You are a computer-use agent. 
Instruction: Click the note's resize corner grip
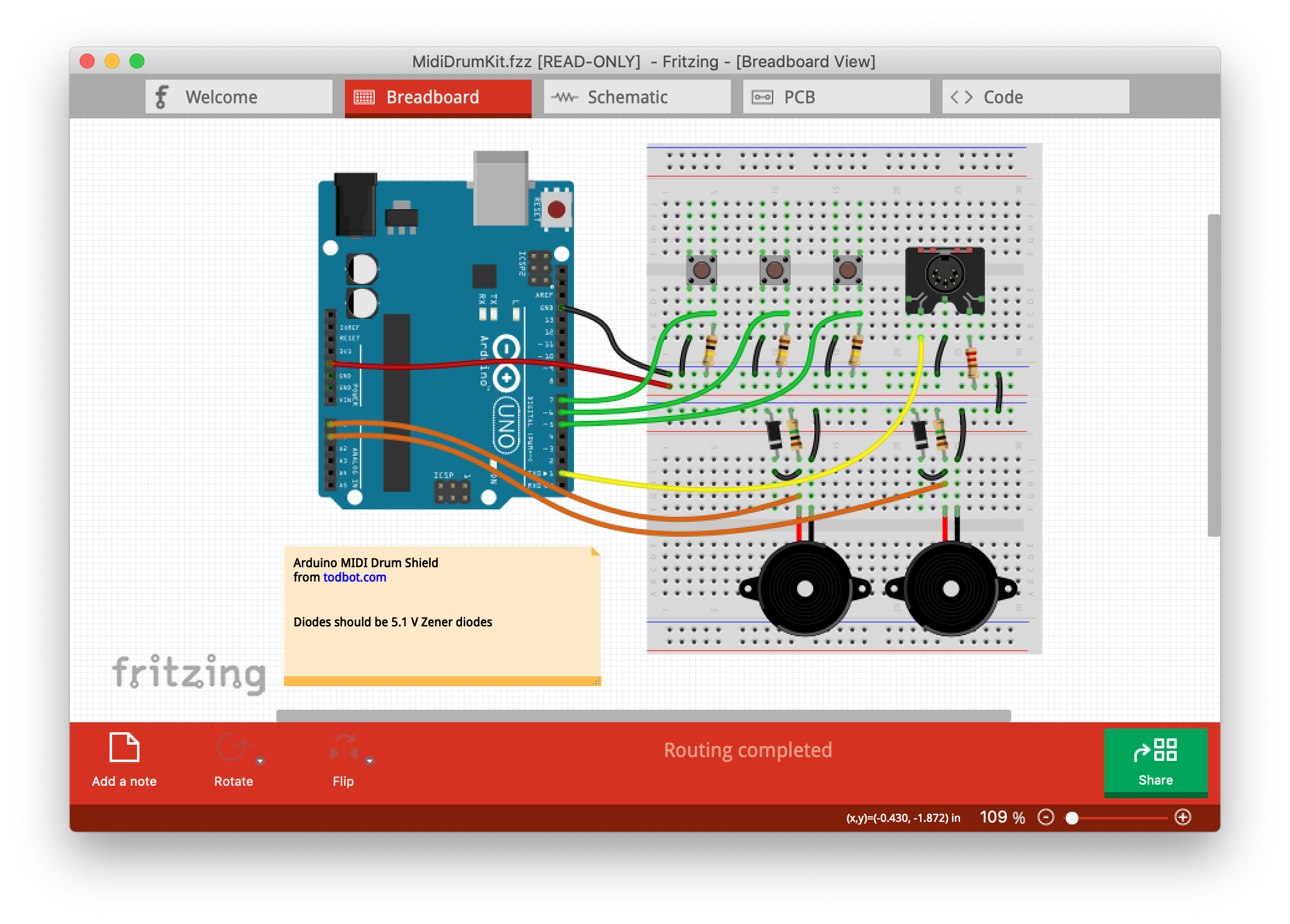point(596,681)
